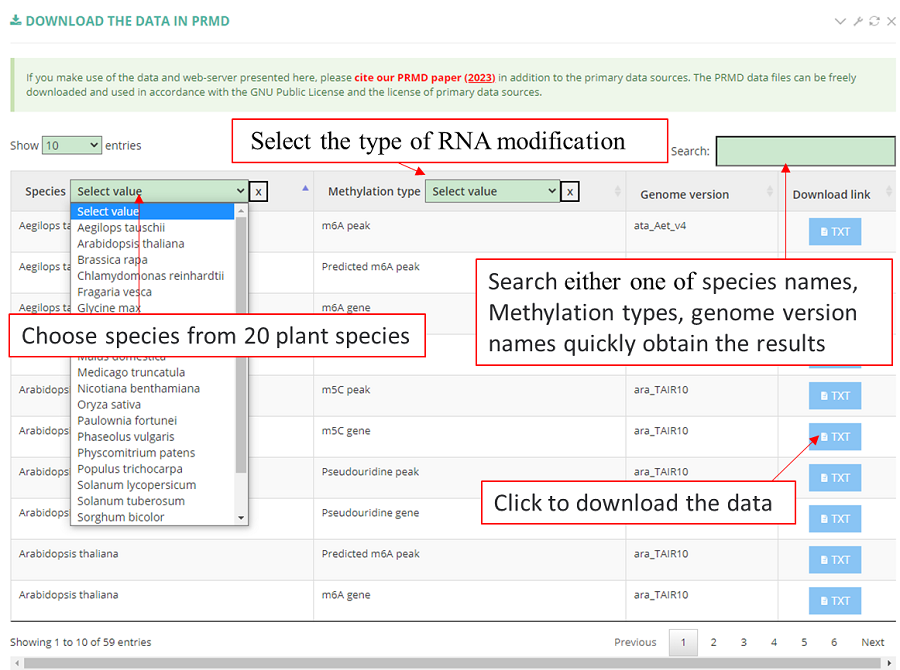The height and width of the screenshot is (670, 900).
Task: Choose Oryza sativa from the species list
Action: 109,404
